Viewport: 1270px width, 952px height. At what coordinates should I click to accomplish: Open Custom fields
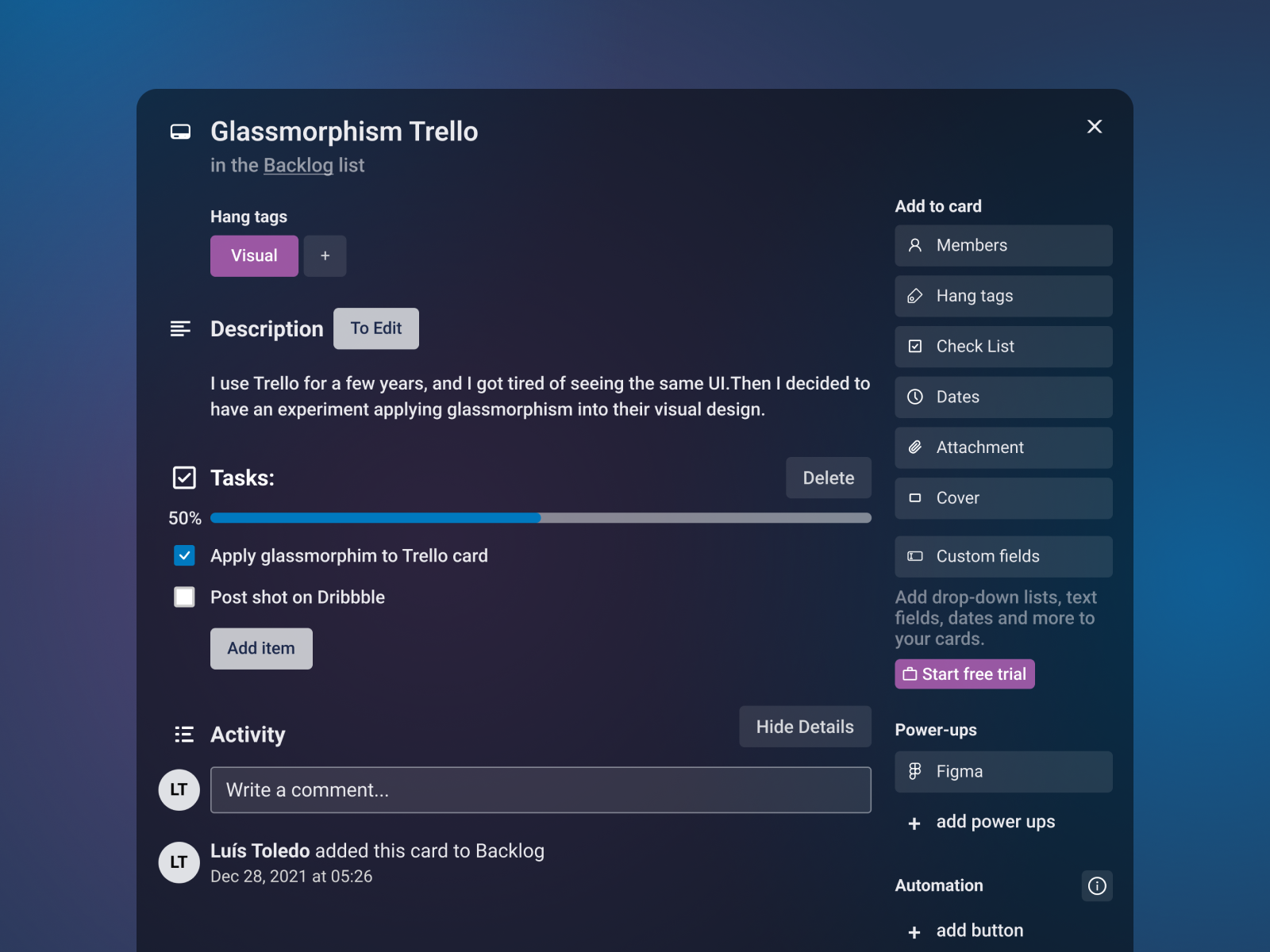[x=1003, y=557]
